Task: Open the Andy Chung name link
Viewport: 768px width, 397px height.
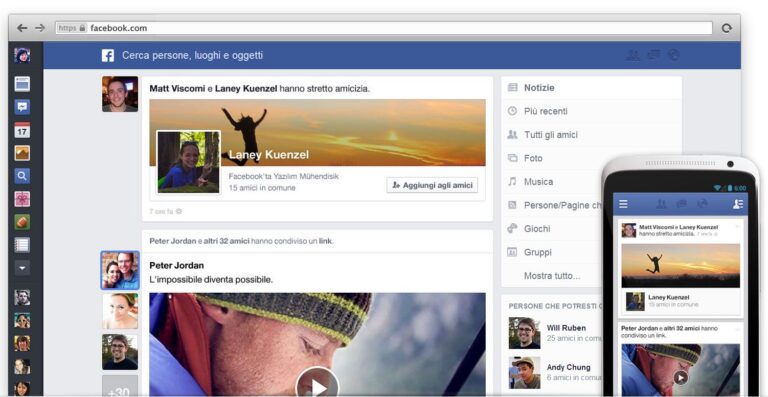Action: coord(569,367)
